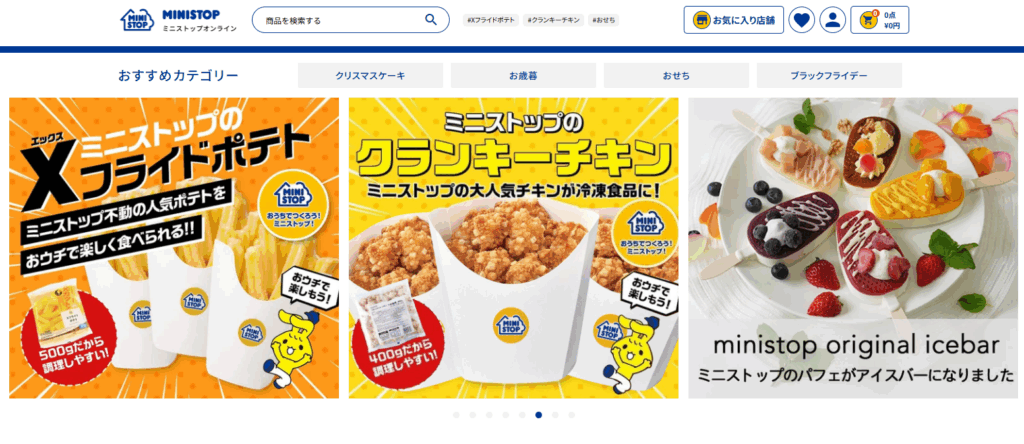Screen dimensions: 1024x444
Task: Click the store icon in お気に入り店舗
Action: [700, 20]
